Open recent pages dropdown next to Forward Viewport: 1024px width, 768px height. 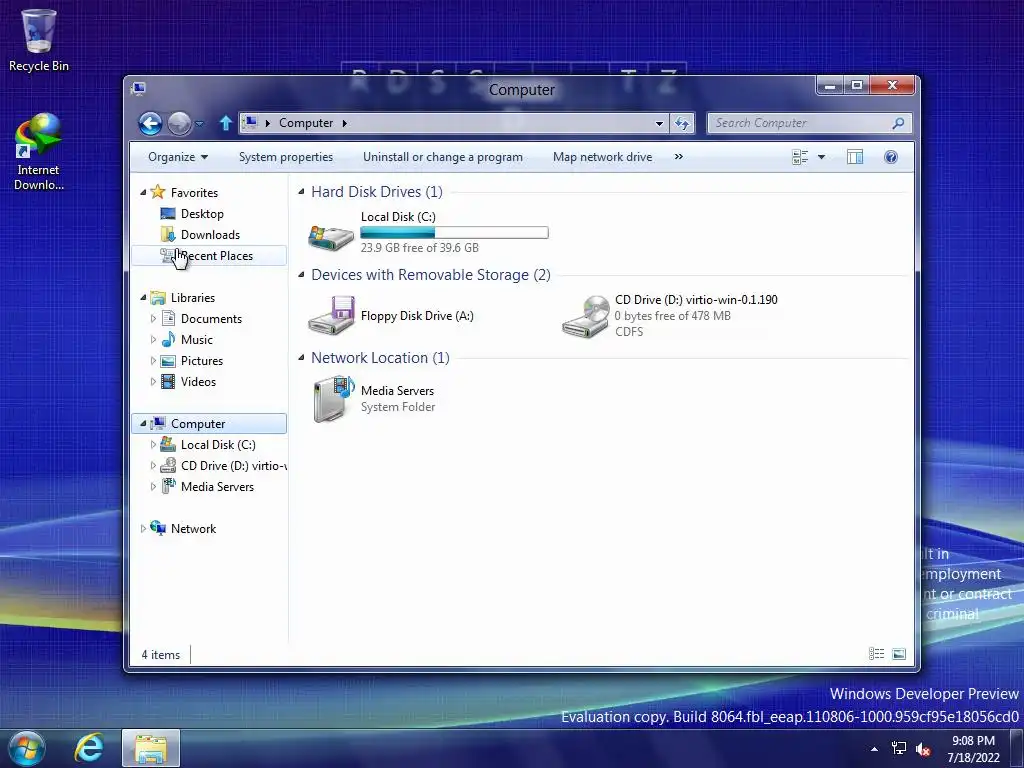coord(199,123)
